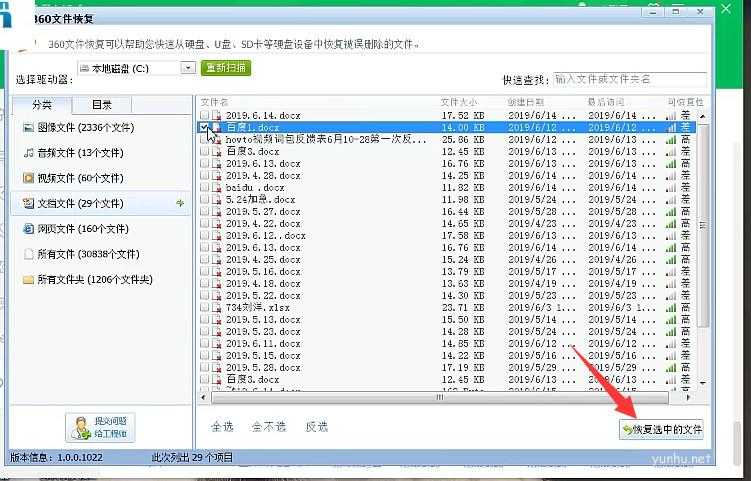Click the 恢复选中的文件 button
The height and width of the screenshot is (481, 751).
pos(661,430)
